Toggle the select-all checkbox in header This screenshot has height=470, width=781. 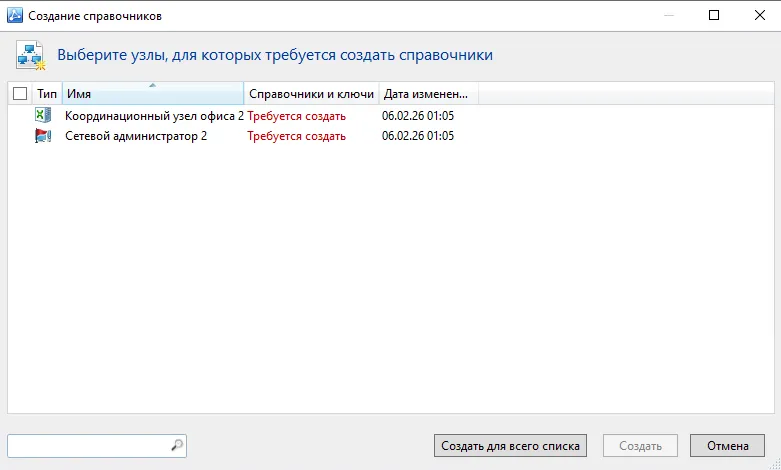tap(20, 94)
